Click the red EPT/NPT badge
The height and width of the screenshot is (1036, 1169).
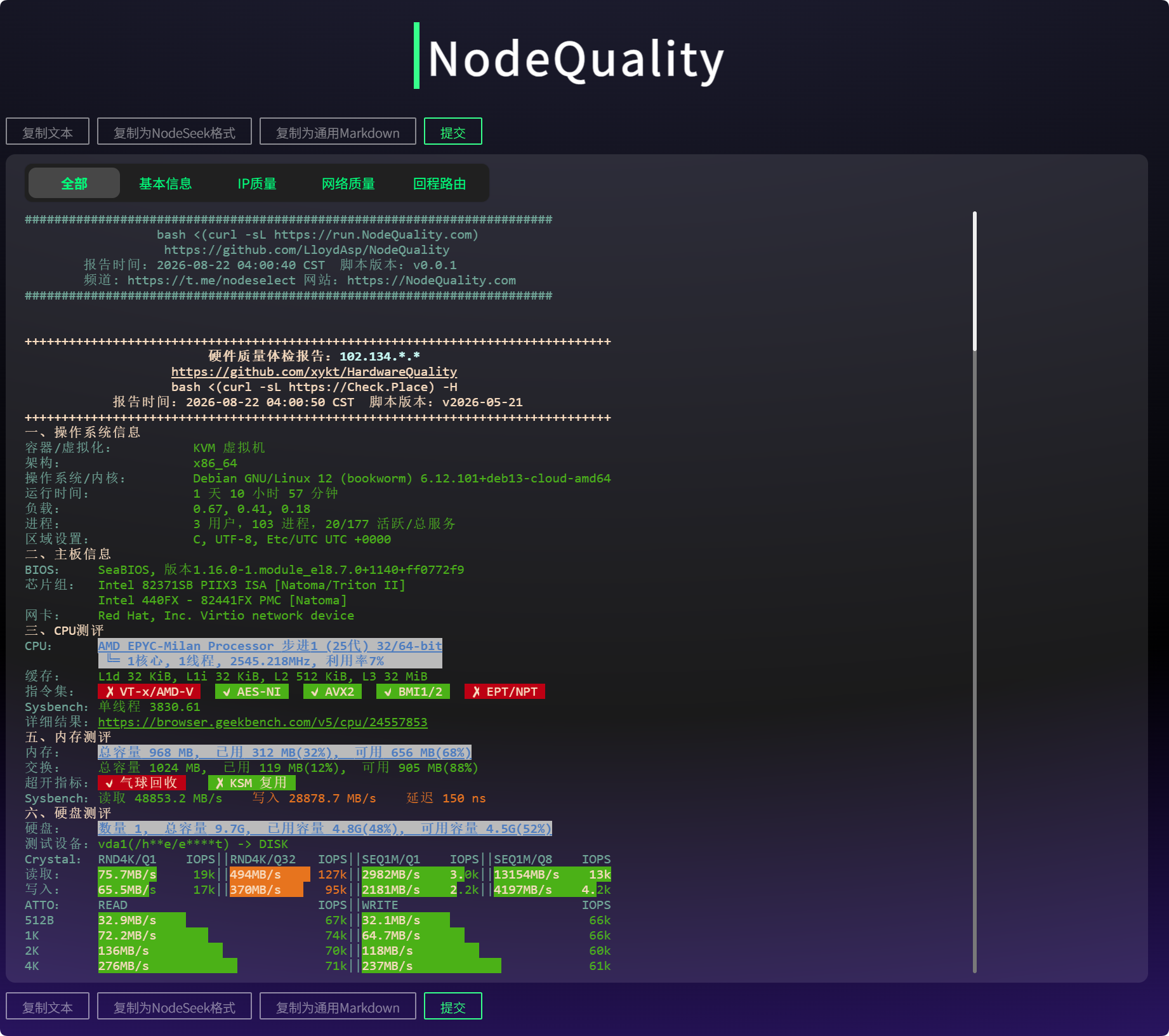(x=505, y=692)
